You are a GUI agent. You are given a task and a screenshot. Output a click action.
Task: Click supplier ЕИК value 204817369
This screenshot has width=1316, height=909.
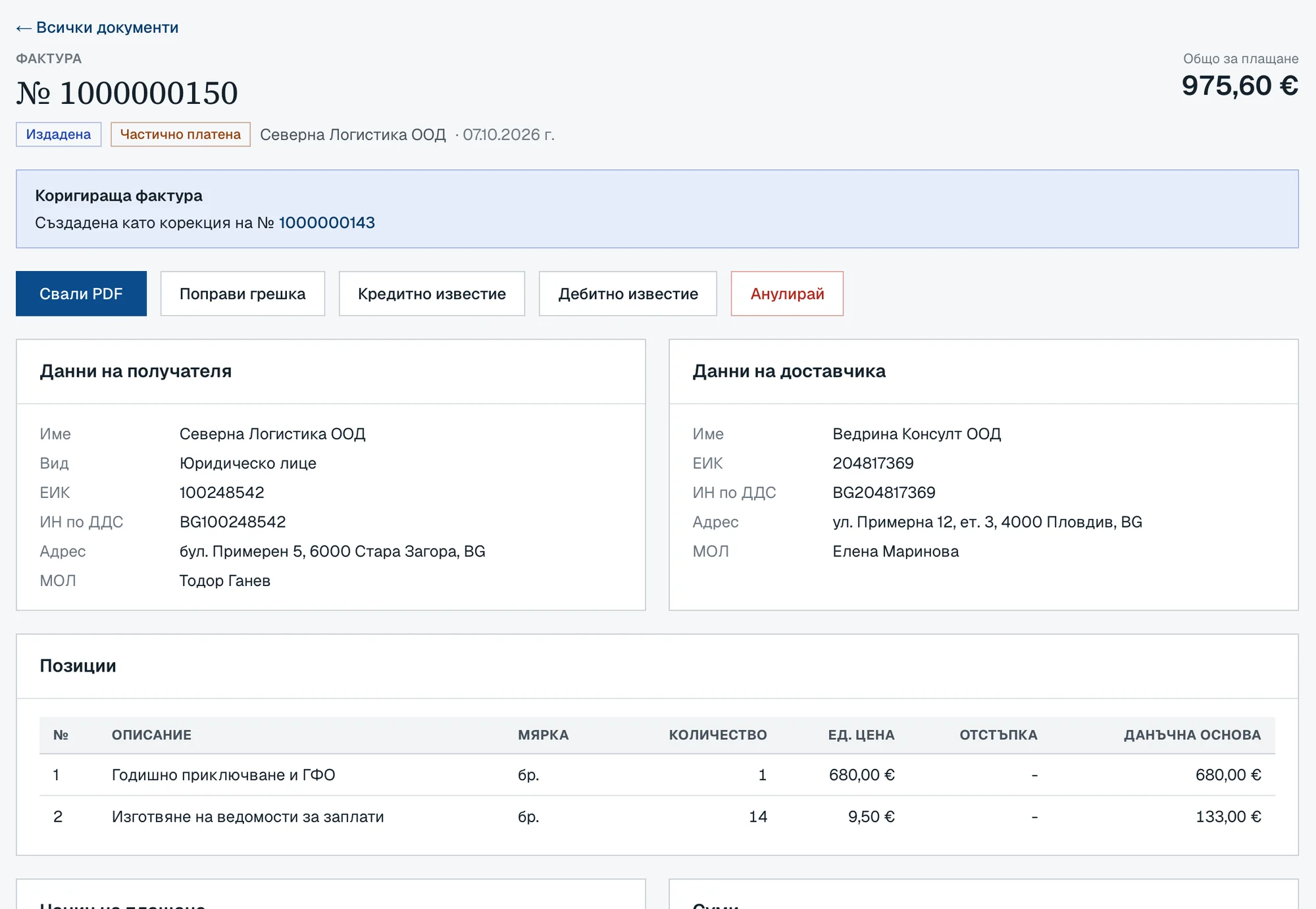[873, 463]
